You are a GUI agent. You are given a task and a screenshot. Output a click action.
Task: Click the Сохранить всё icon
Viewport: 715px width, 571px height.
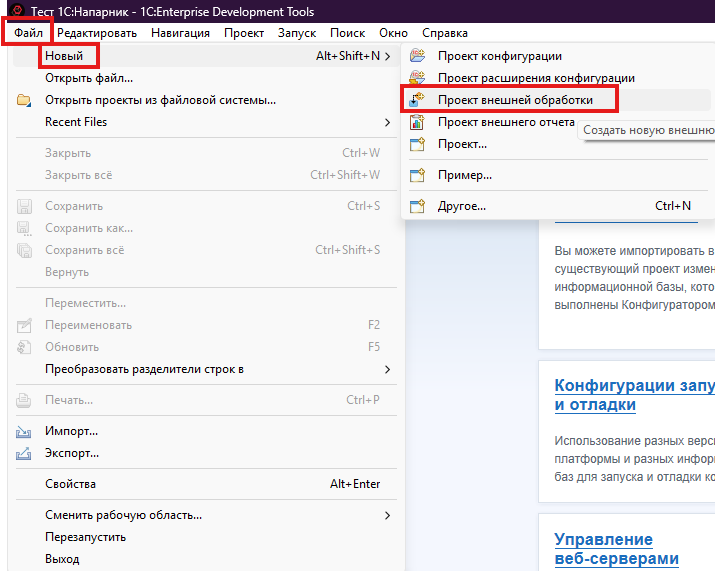click(x=24, y=250)
